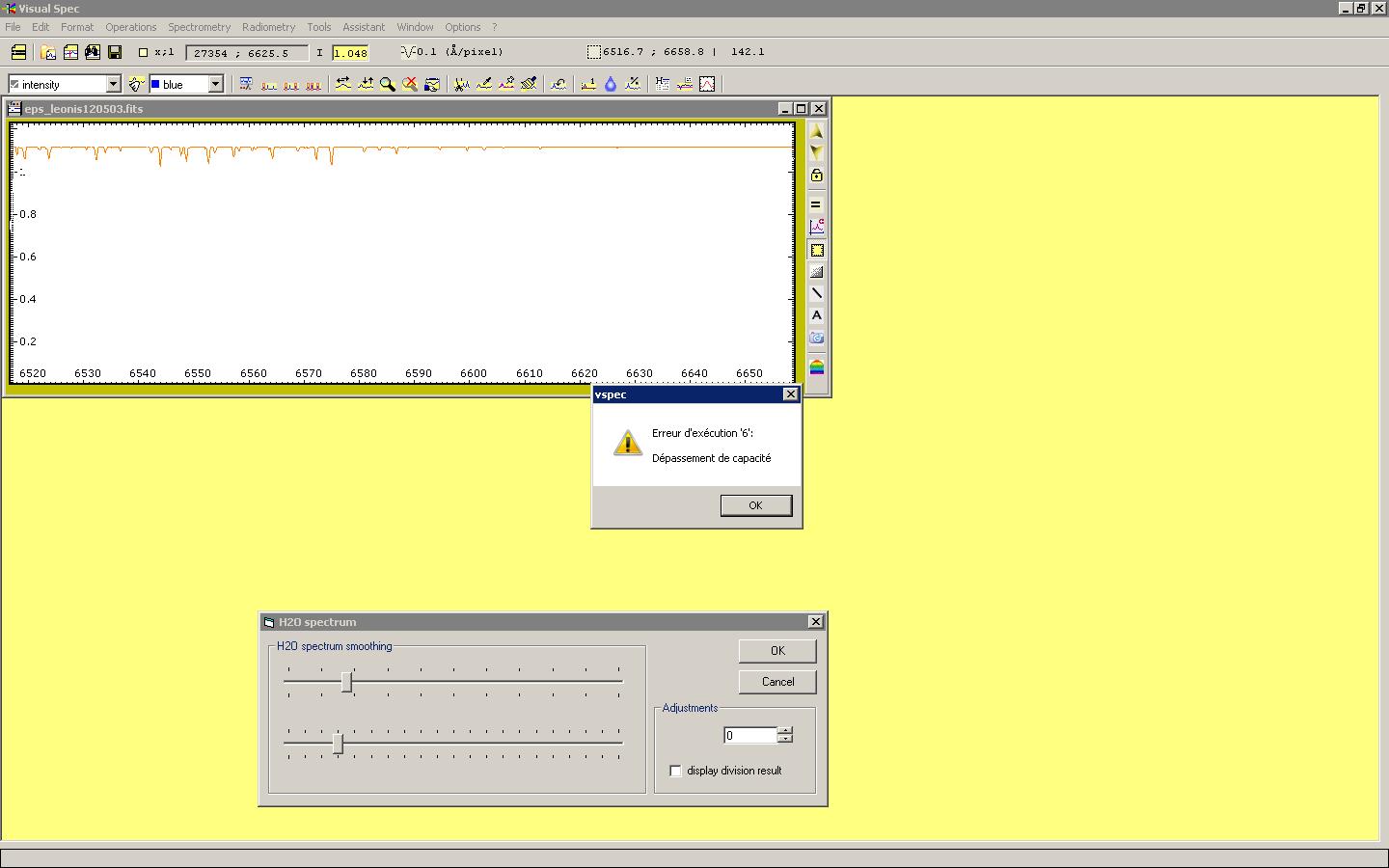
Task: Open the Spectrometry menu
Action: click(x=199, y=27)
